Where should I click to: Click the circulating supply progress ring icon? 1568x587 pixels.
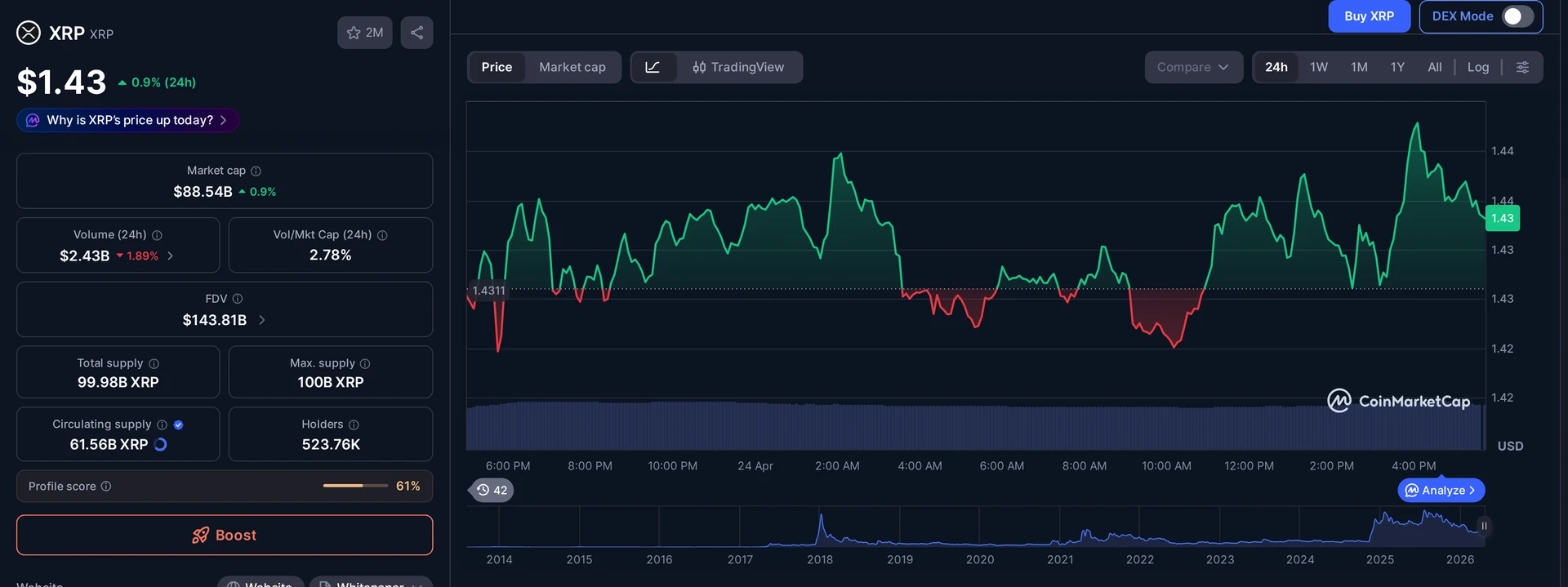point(160,444)
